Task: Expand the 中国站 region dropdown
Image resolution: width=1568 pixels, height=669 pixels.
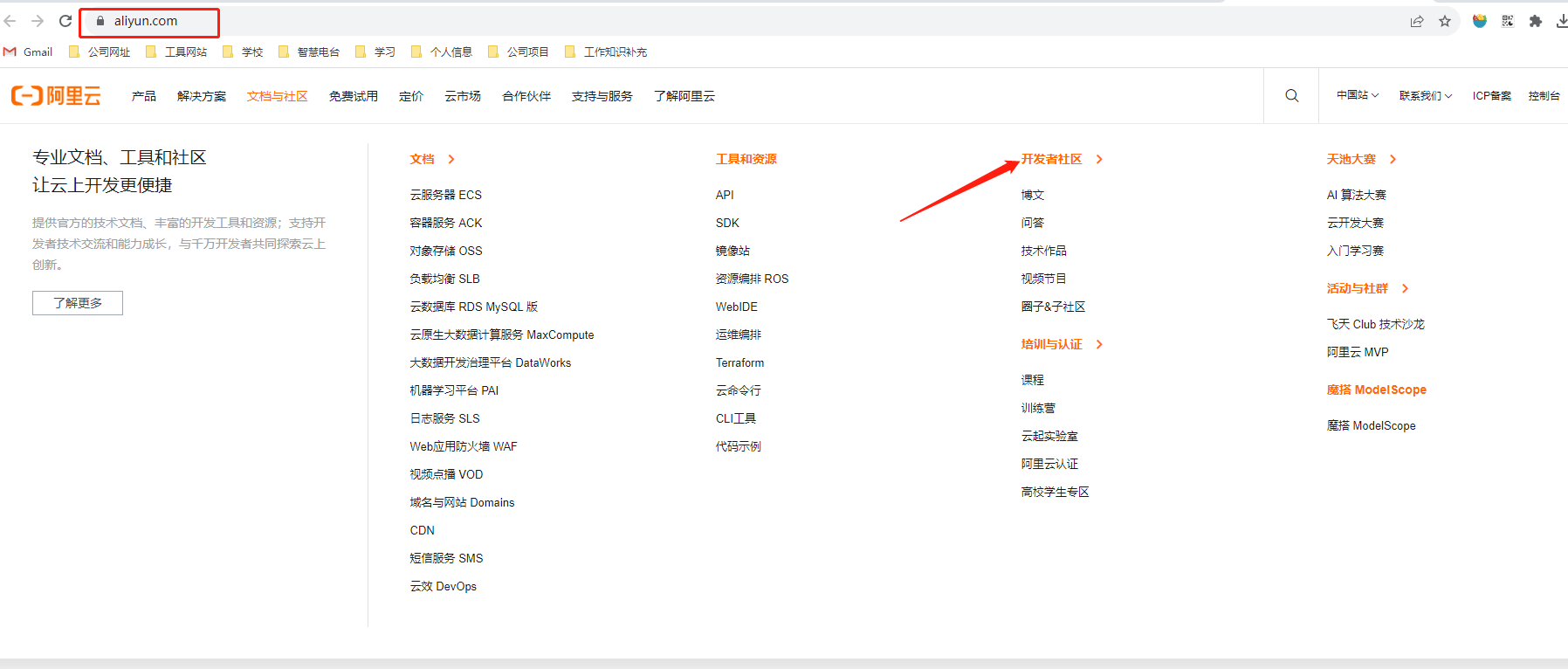Action: pos(1358,95)
